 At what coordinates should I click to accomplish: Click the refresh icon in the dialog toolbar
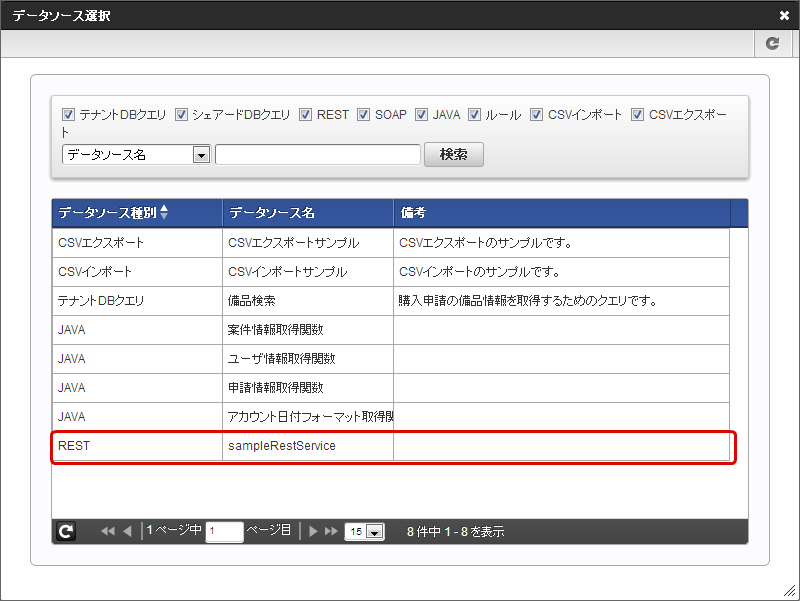coord(771,44)
